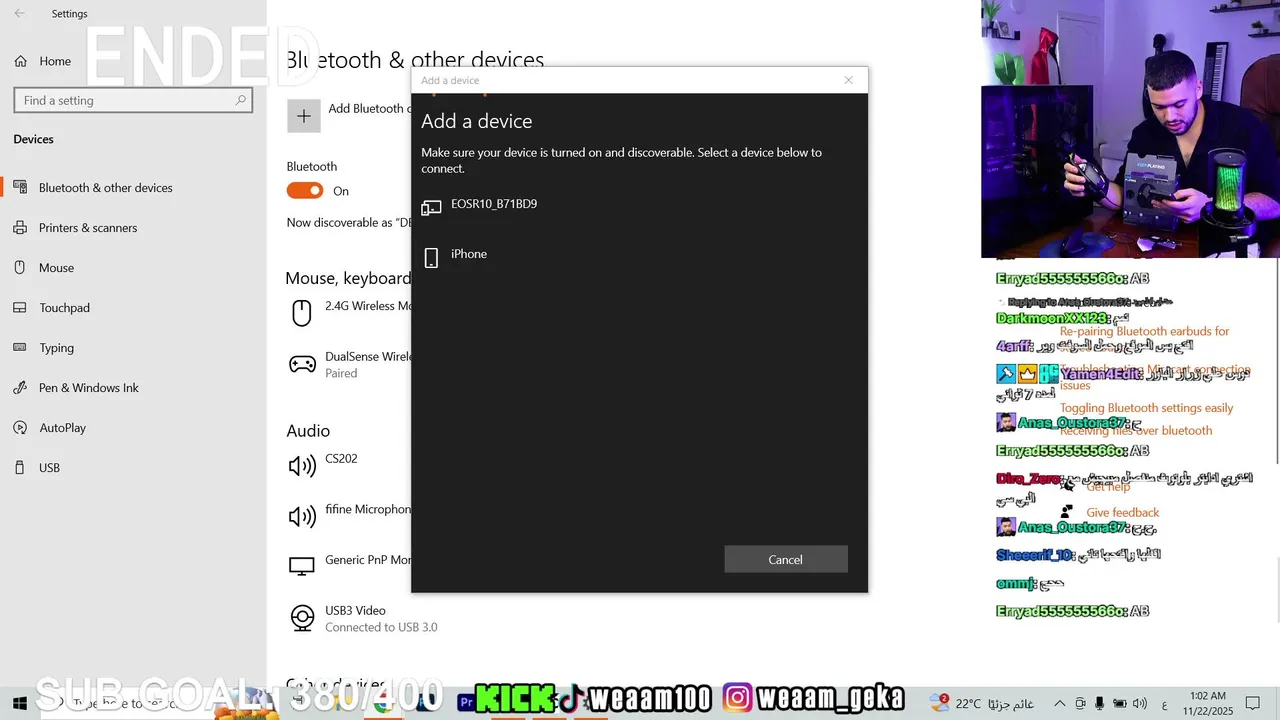Click the Give feedback link
1280x720 pixels.
(x=1123, y=512)
